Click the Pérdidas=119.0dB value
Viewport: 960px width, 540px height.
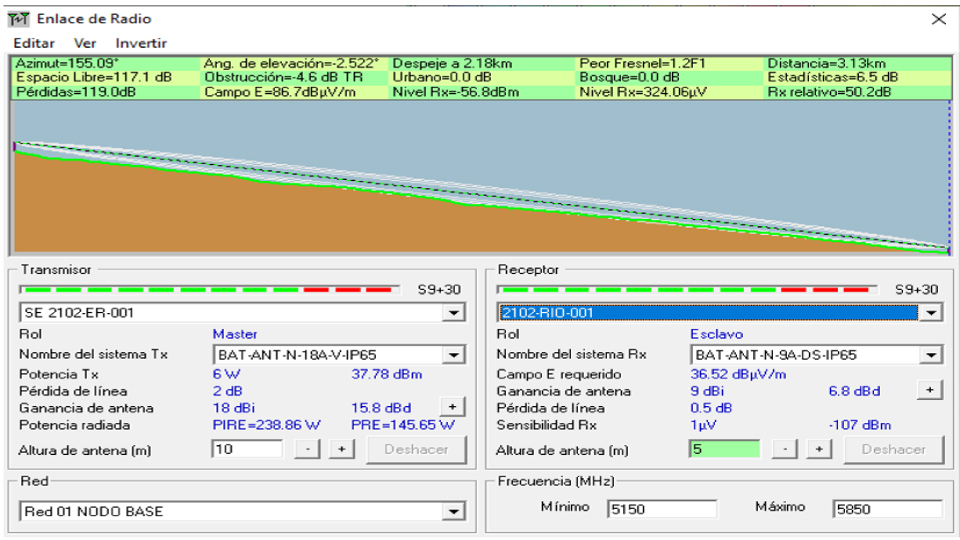[76, 92]
